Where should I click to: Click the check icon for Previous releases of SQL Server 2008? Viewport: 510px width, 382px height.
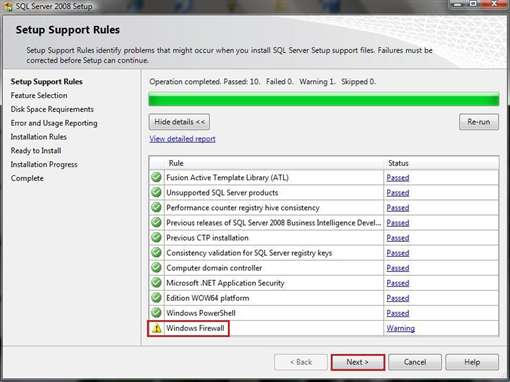tap(156, 222)
